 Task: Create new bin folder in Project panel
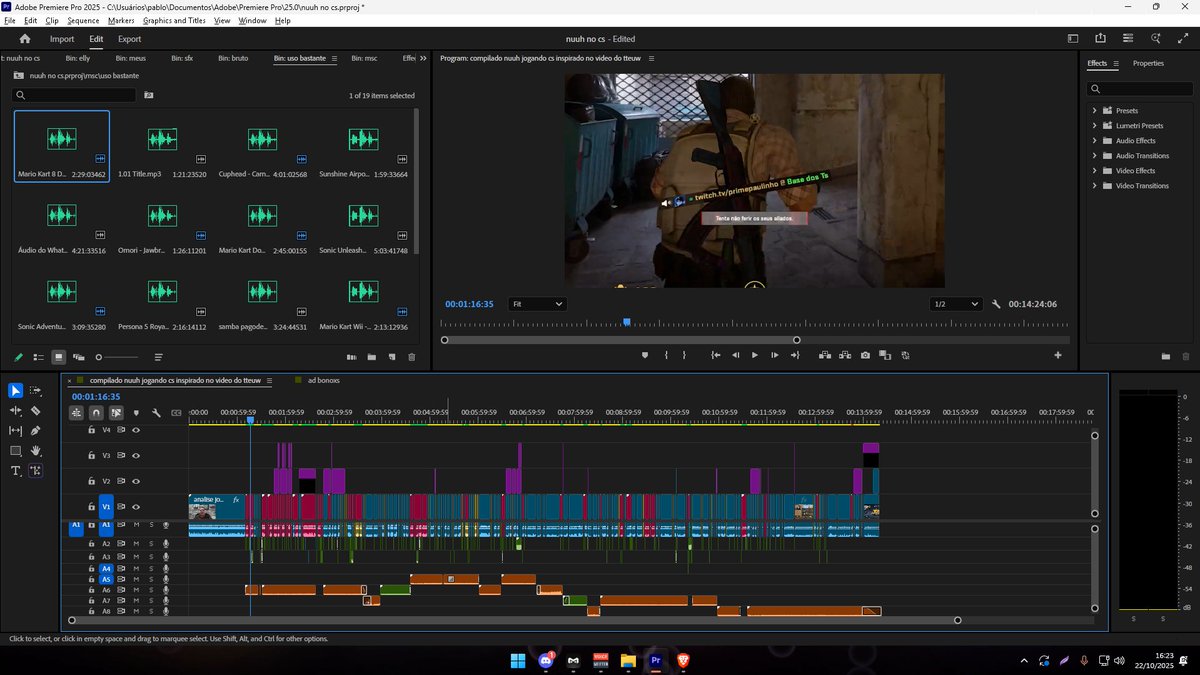tap(371, 357)
